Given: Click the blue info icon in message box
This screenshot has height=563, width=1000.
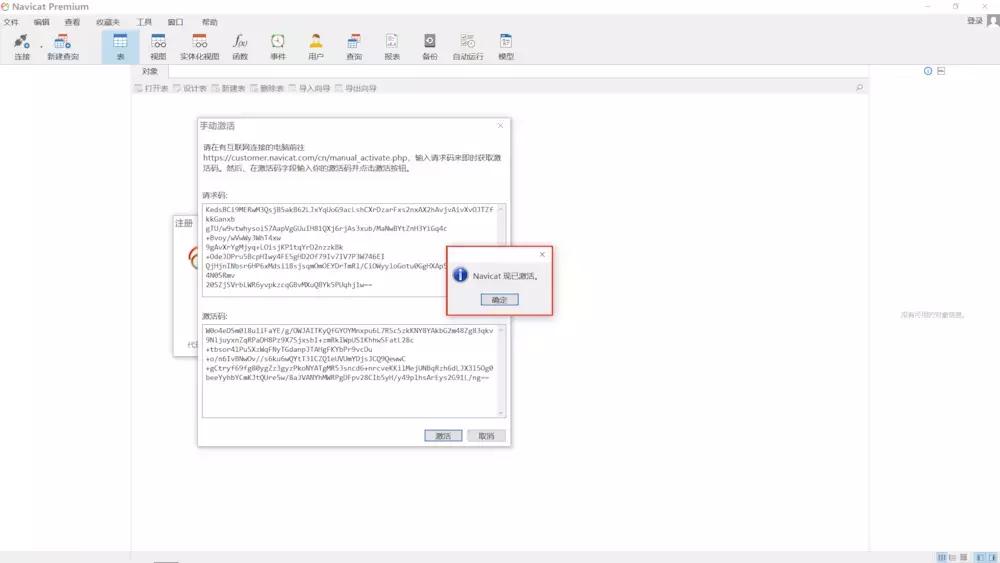Looking at the screenshot, I should click(x=460, y=275).
